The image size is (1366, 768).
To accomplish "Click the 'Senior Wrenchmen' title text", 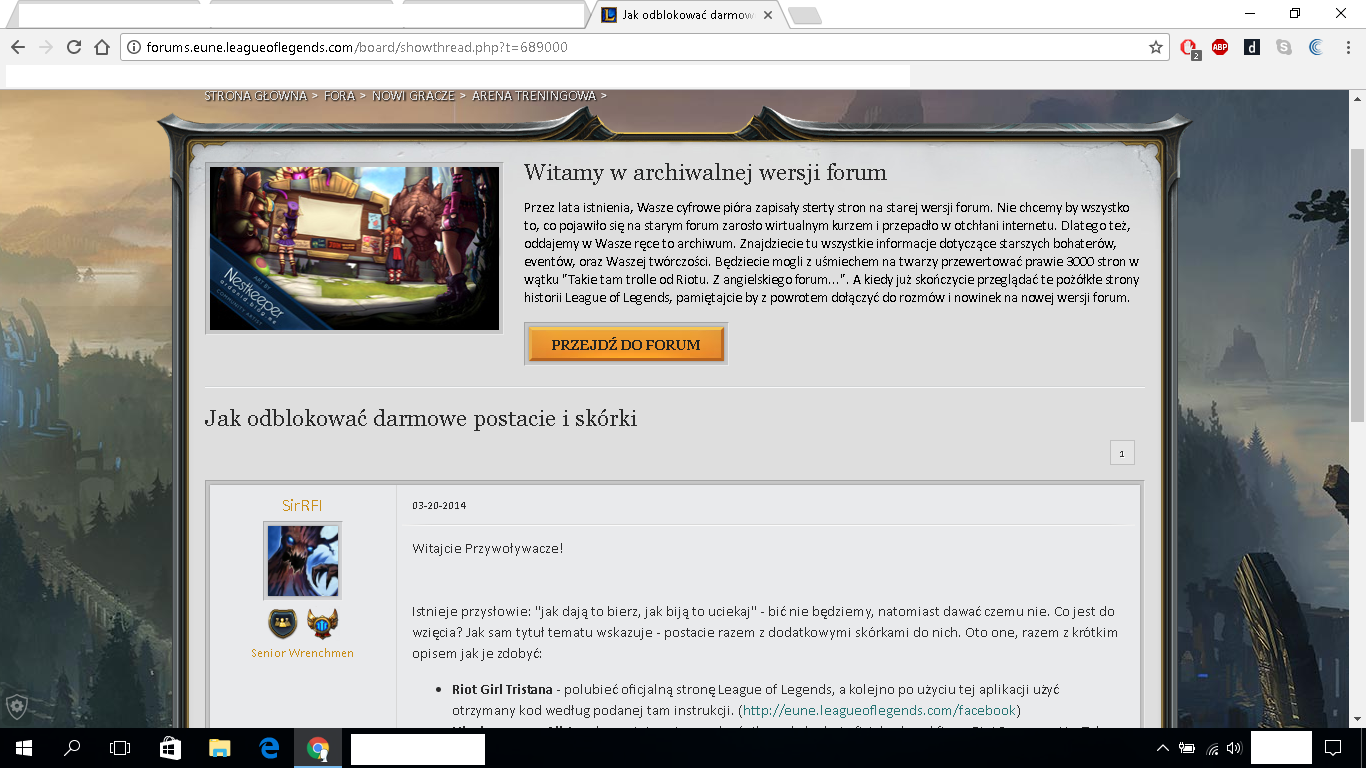I will click(x=302, y=653).
